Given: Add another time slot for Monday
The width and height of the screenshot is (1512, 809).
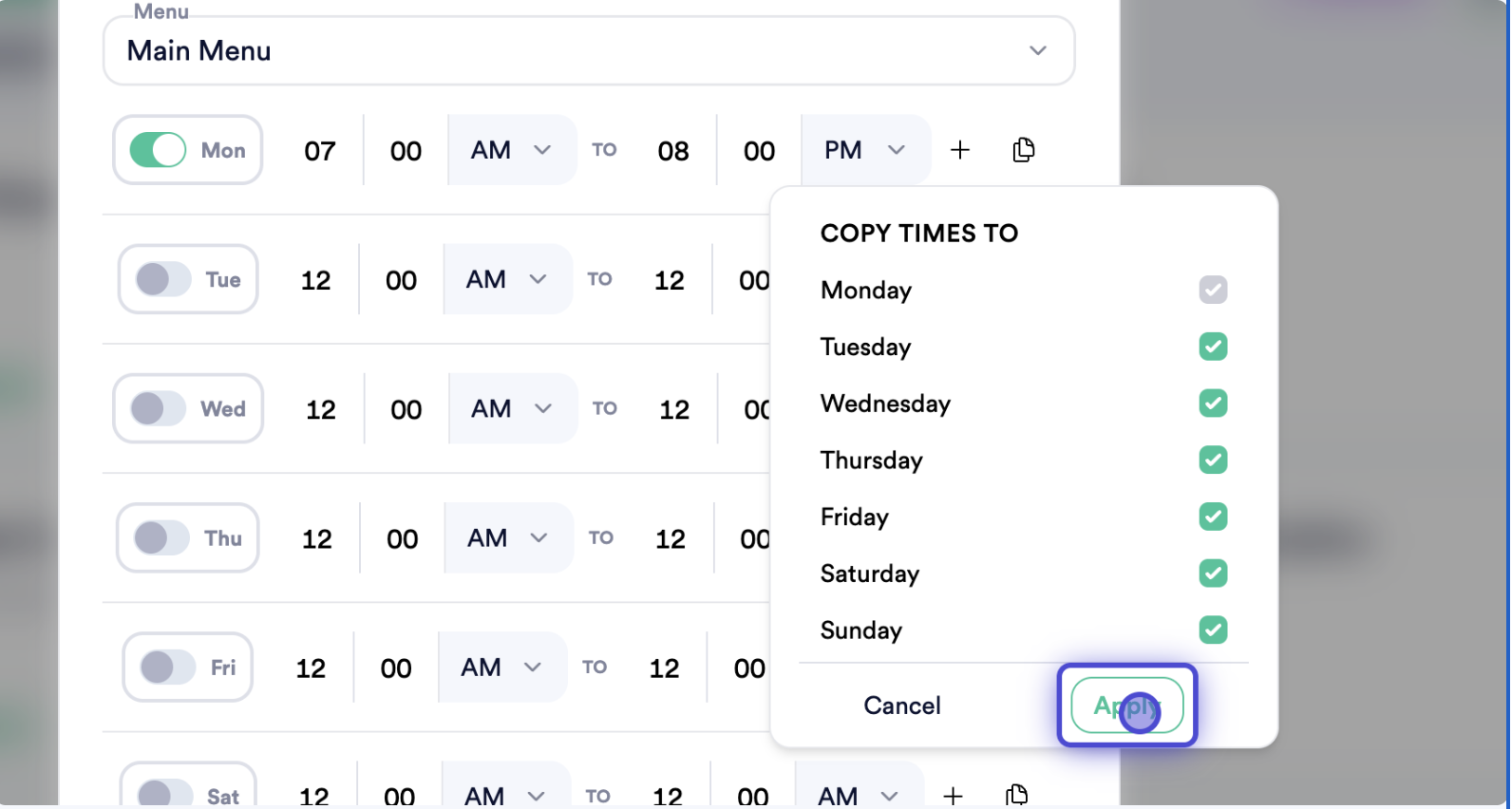Looking at the screenshot, I should pos(960,150).
